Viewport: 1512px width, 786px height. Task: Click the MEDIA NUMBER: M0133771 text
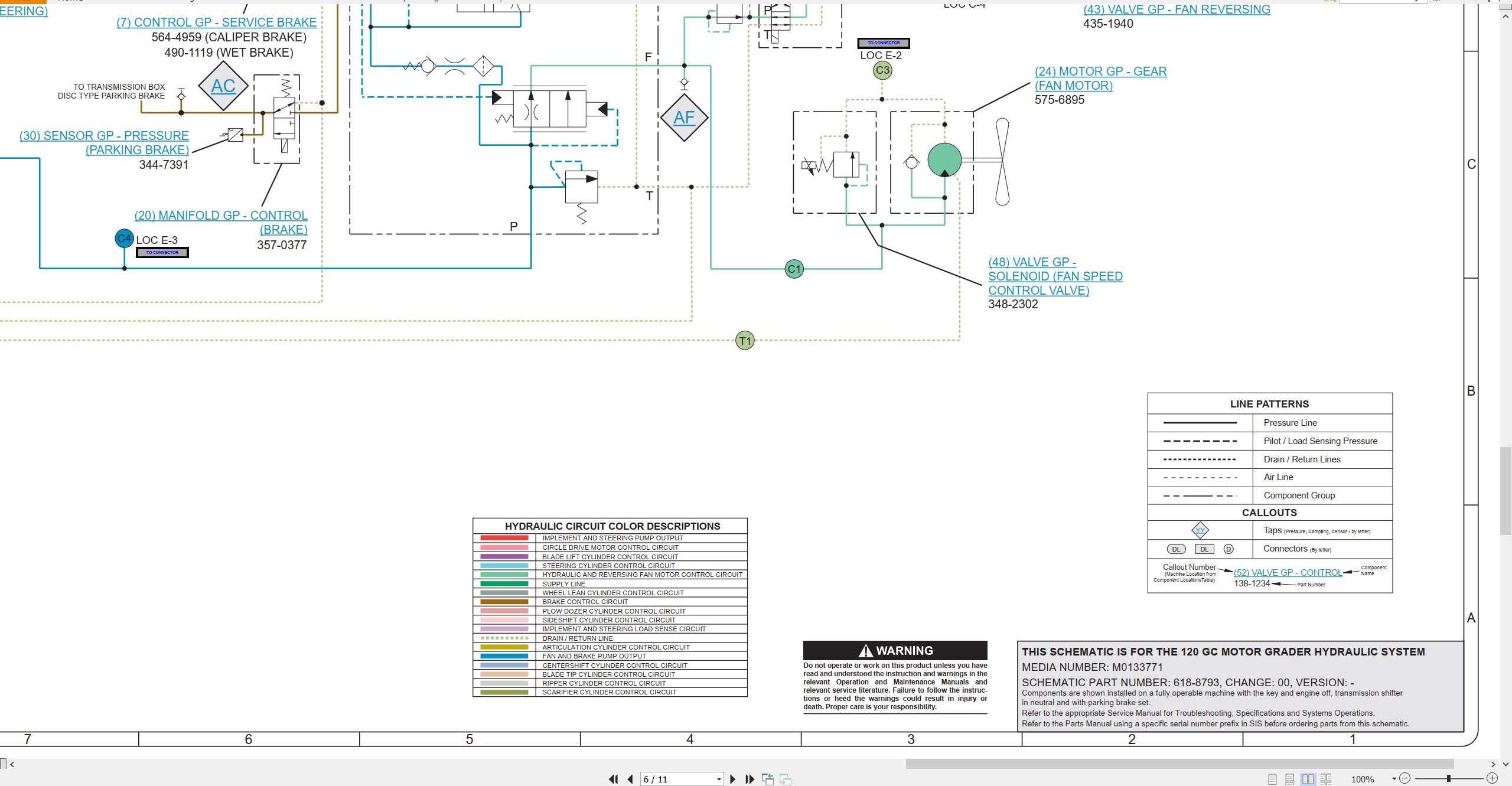1092,667
